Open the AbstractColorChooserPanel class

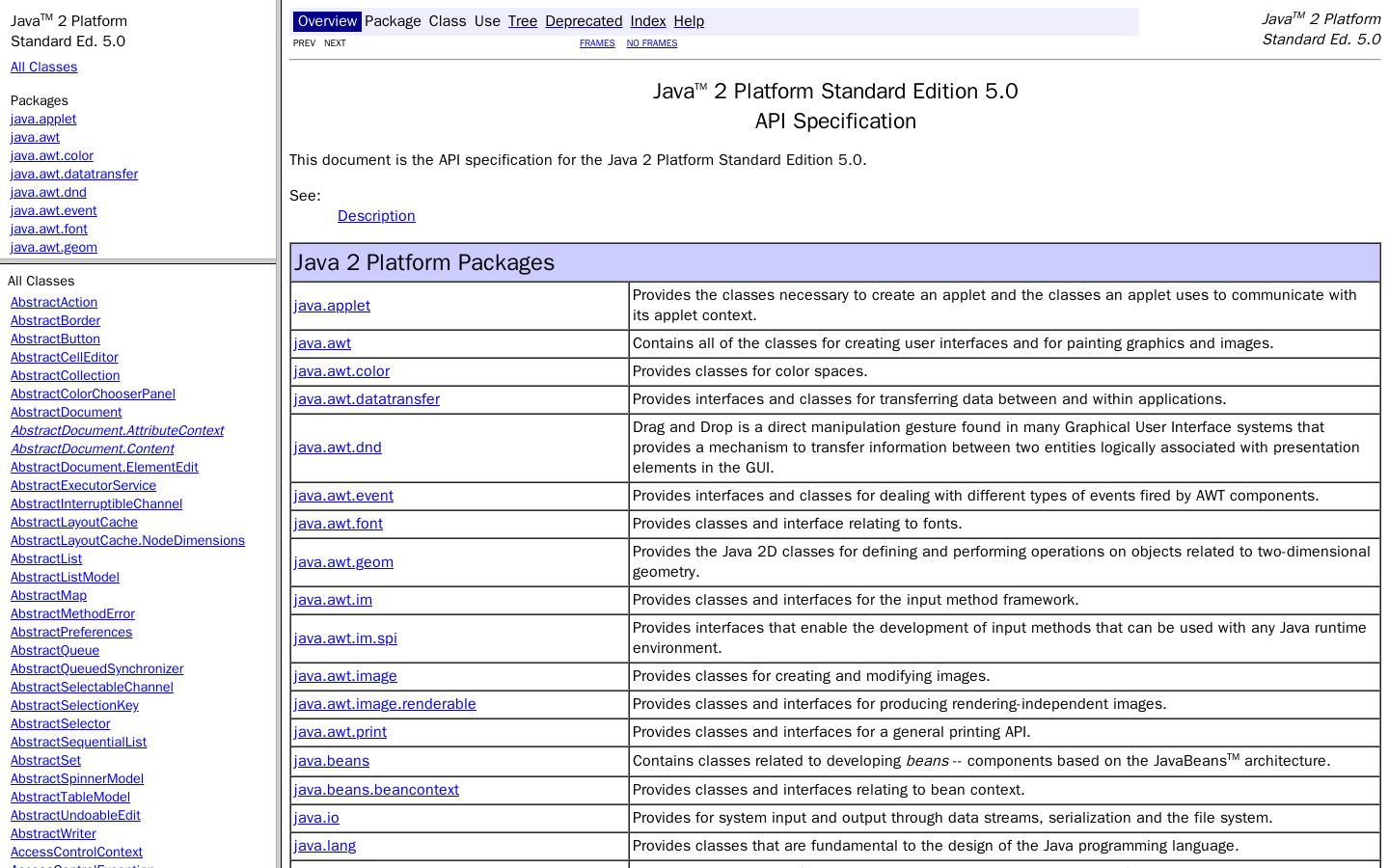point(93,393)
